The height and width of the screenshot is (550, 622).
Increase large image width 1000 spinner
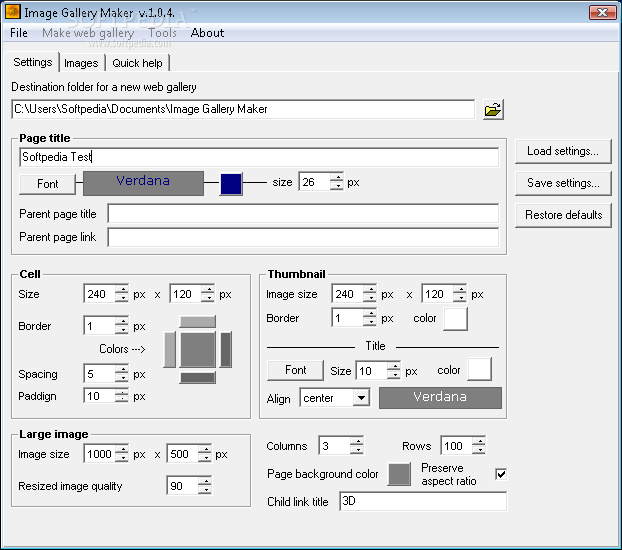tap(122, 450)
